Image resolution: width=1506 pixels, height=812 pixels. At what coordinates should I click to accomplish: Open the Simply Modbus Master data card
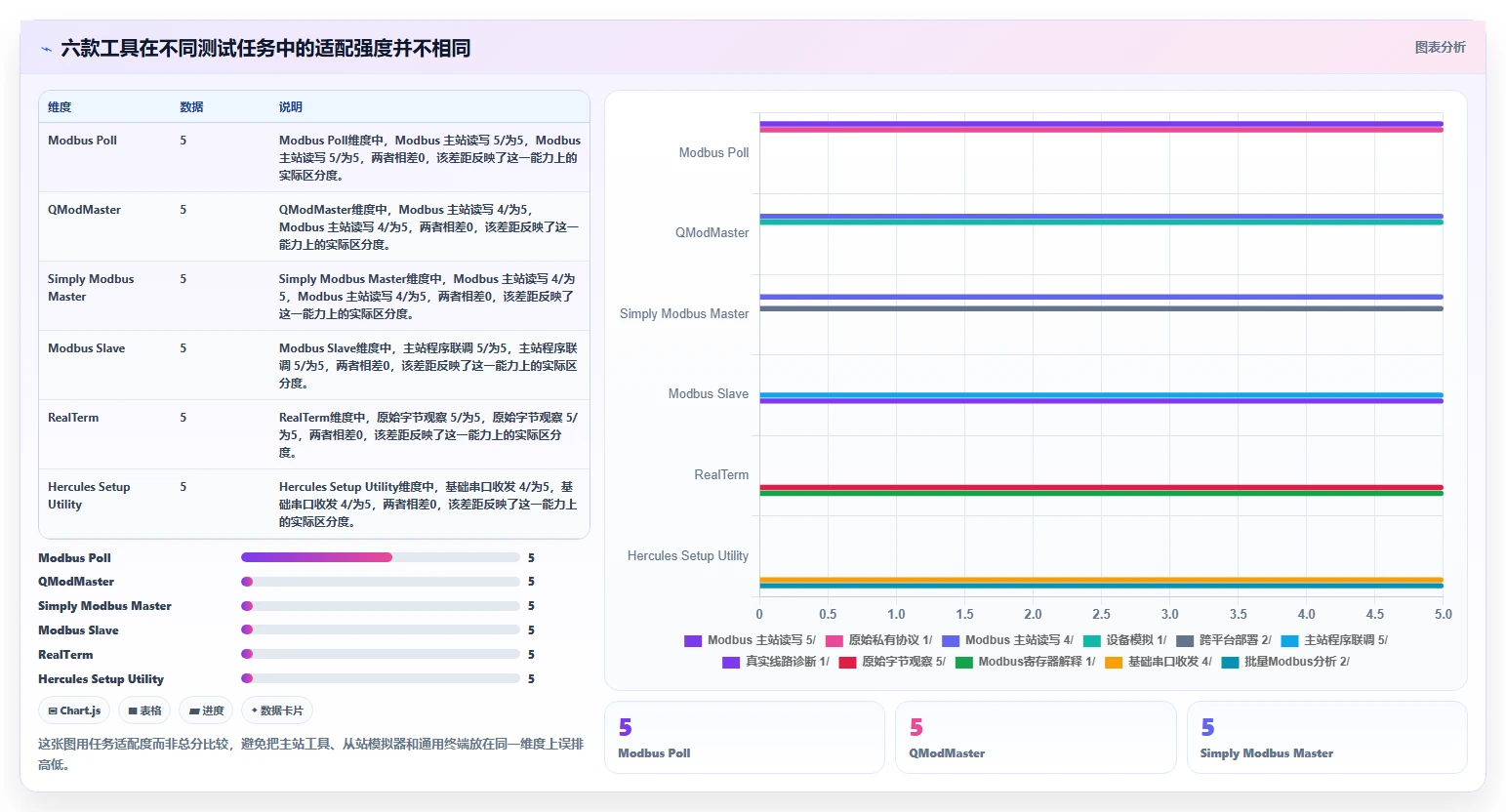[1326, 738]
